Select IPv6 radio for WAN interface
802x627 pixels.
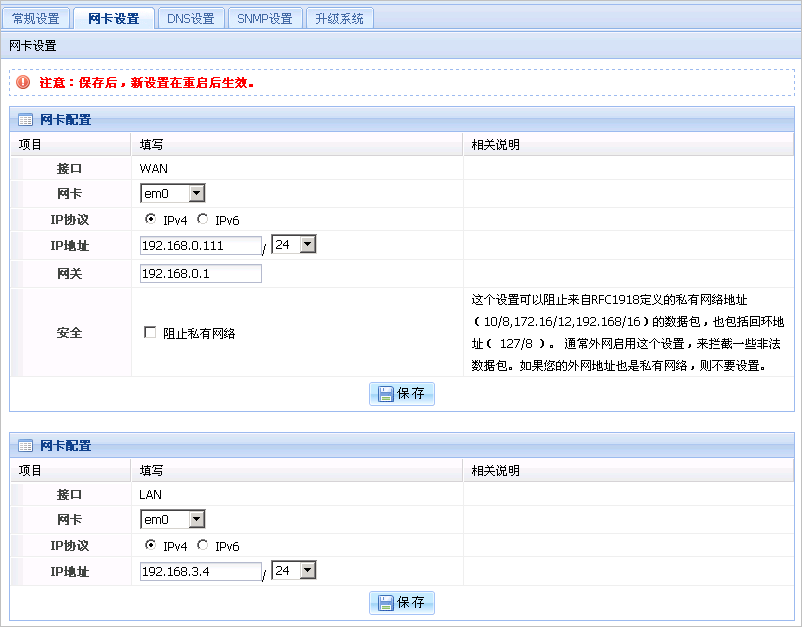tap(203, 219)
